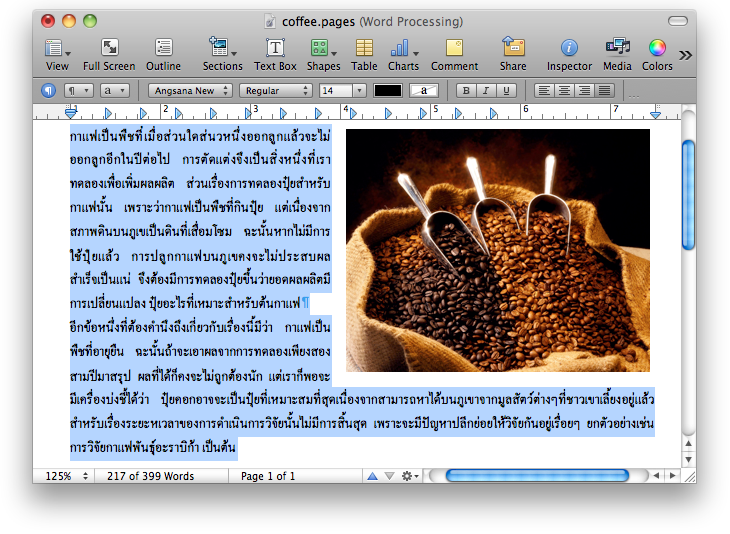Open the Shapes menu

click(323, 55)
